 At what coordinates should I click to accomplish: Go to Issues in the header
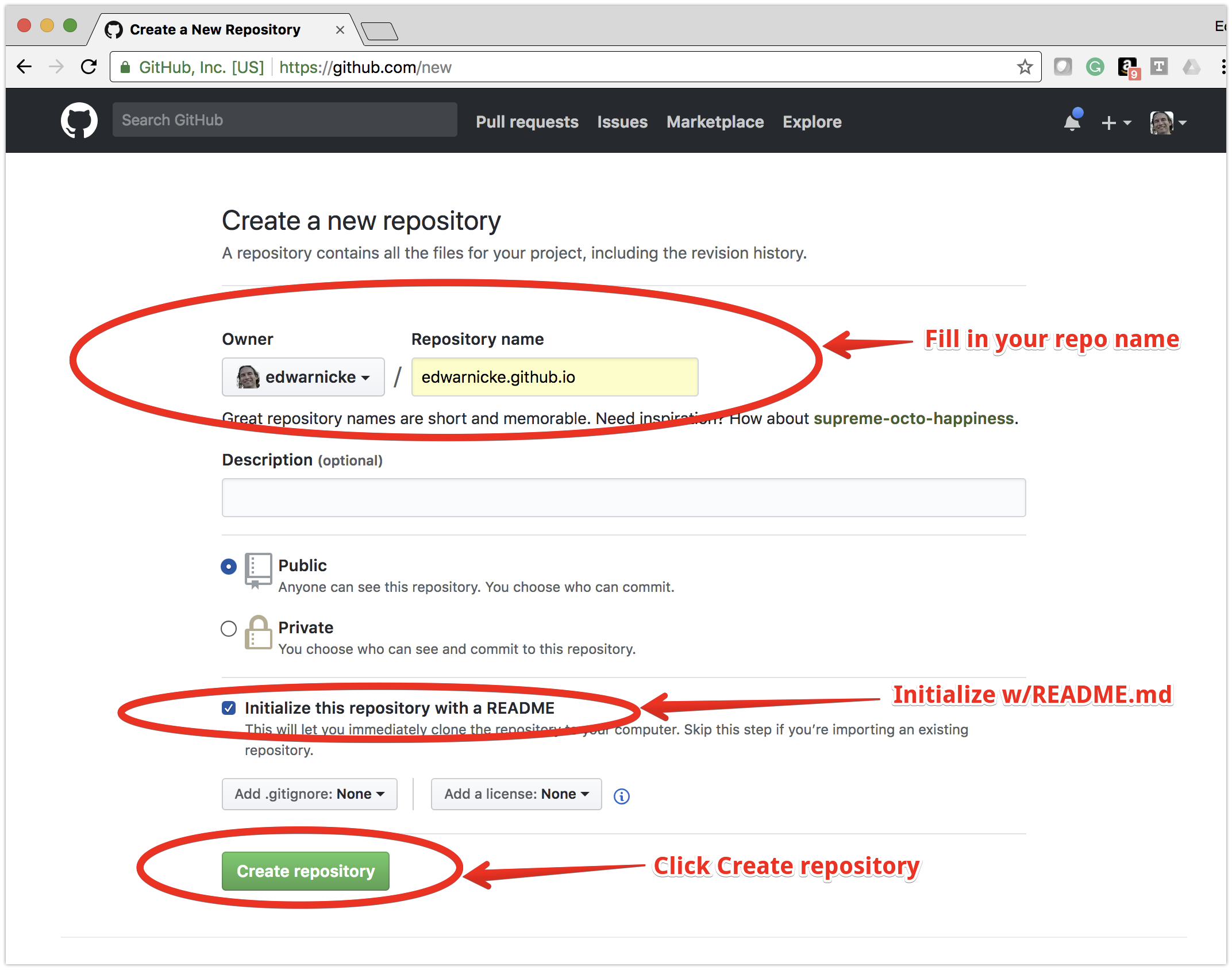[x=622, y=122]
